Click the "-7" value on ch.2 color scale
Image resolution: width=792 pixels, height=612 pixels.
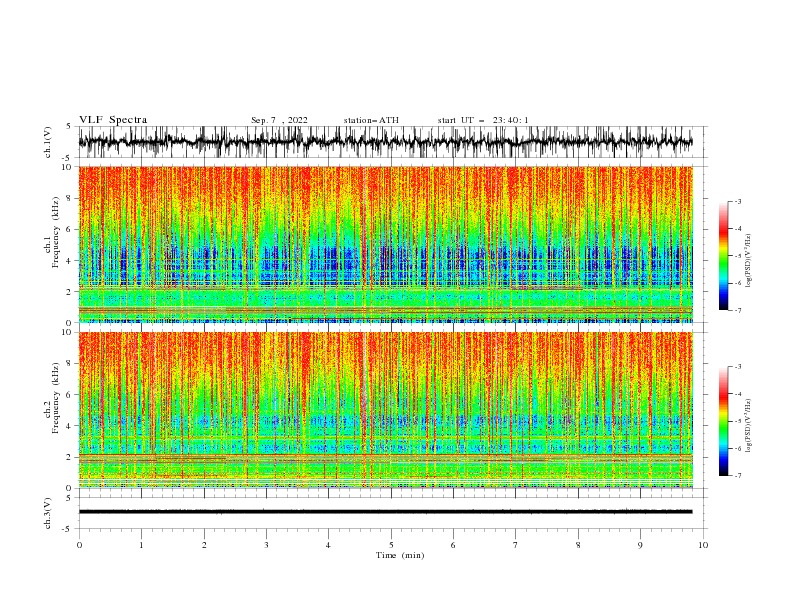[738, 475]
